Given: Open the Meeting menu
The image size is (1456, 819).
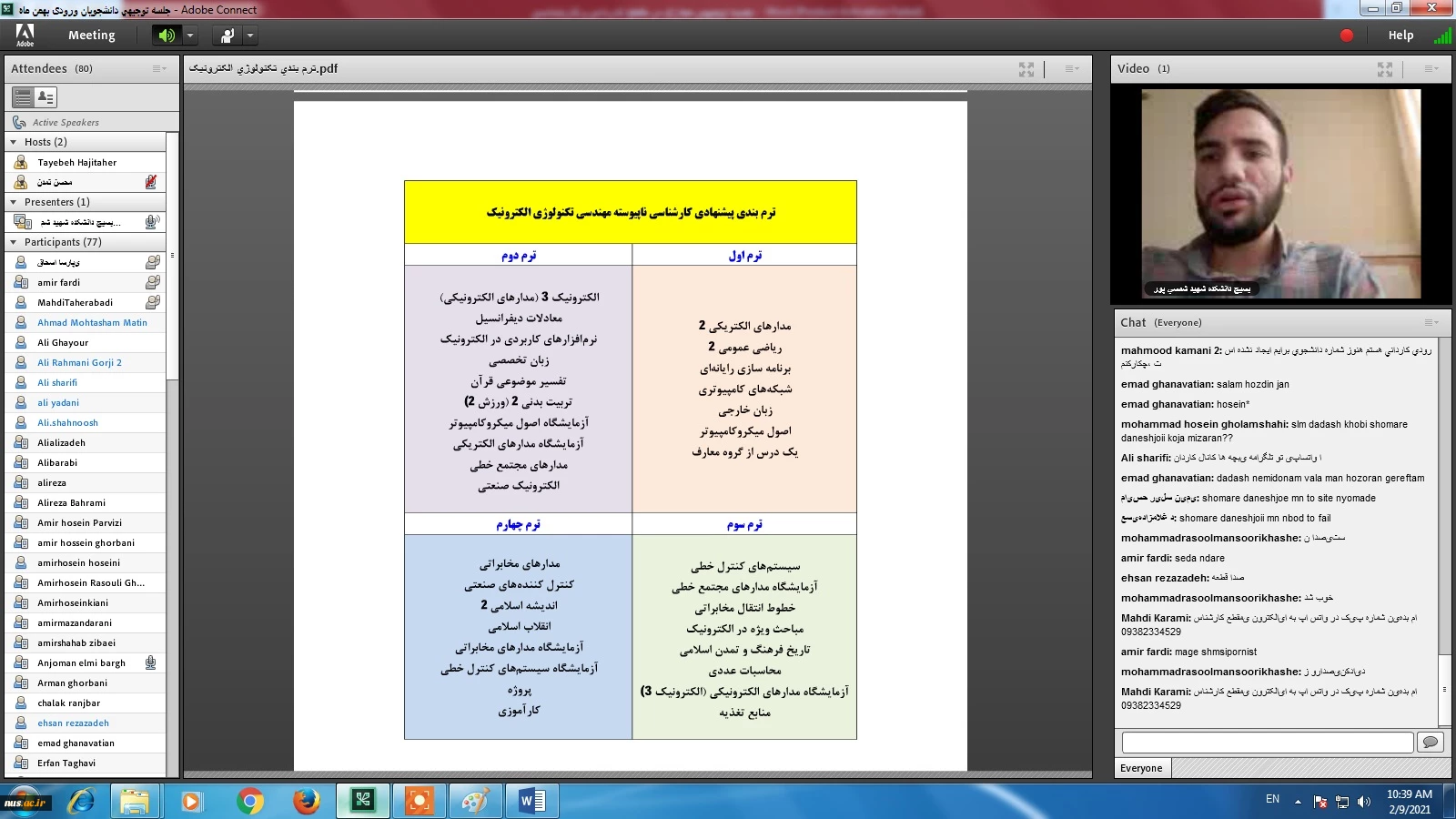Looking at the screenshot, I should (x=91, y=35).
